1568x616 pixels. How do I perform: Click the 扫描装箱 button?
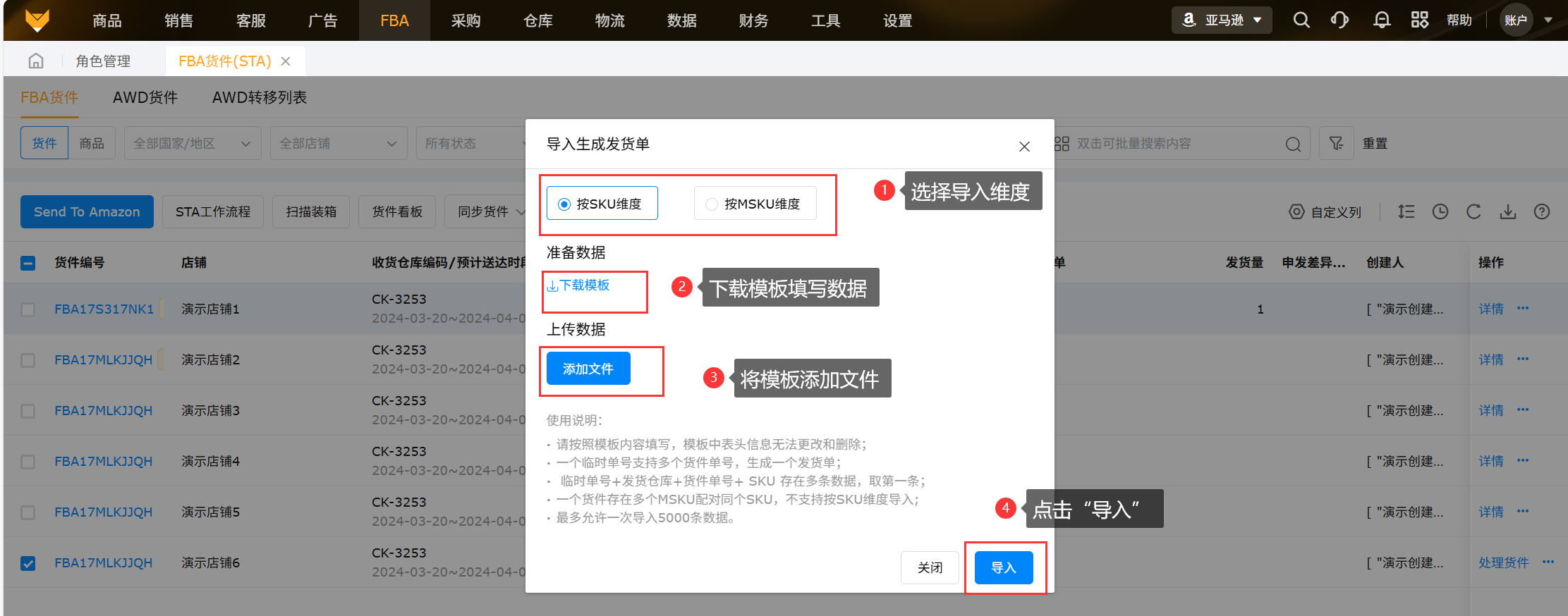tap(311, 211)
